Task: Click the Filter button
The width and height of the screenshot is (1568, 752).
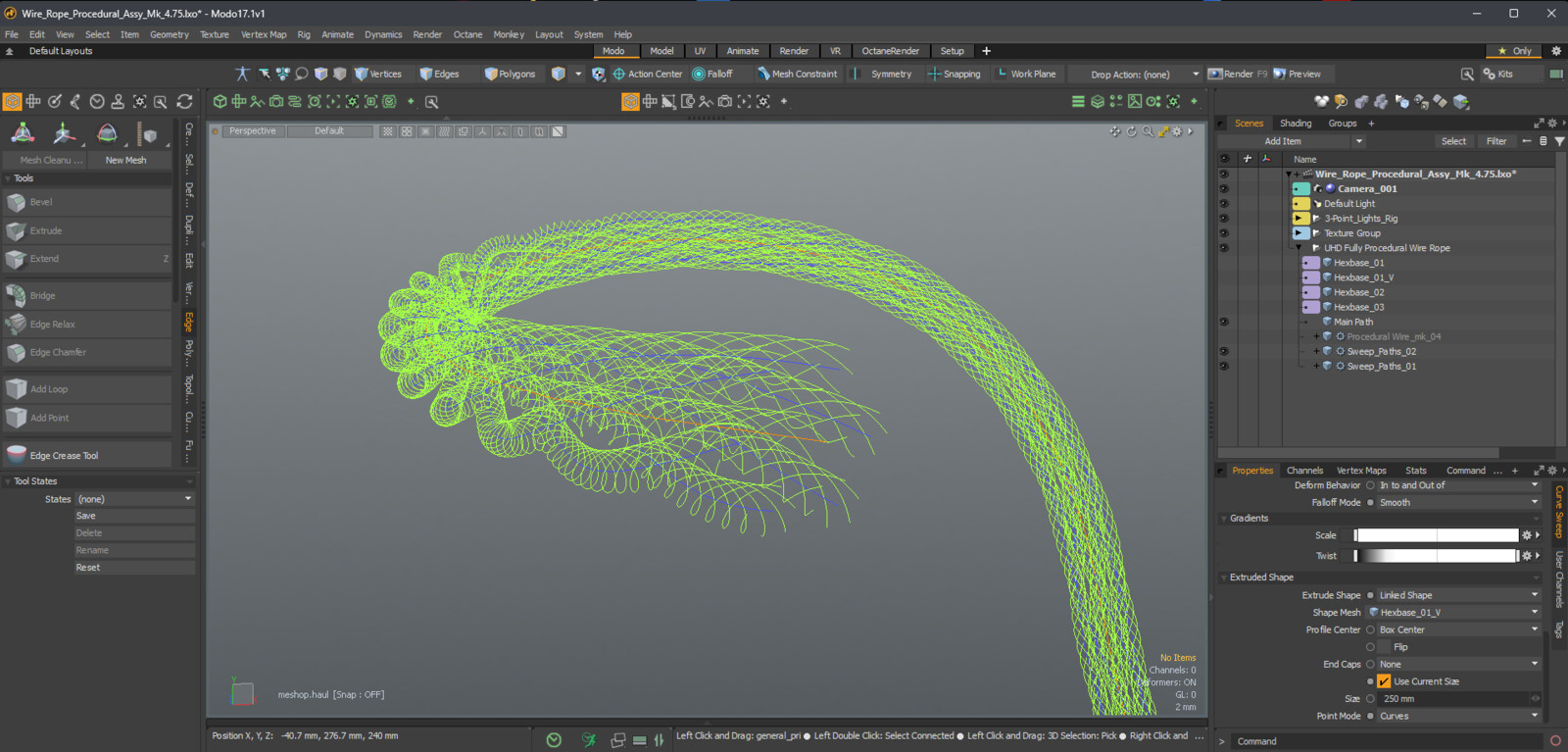Action: click(x=1496, y=141)
